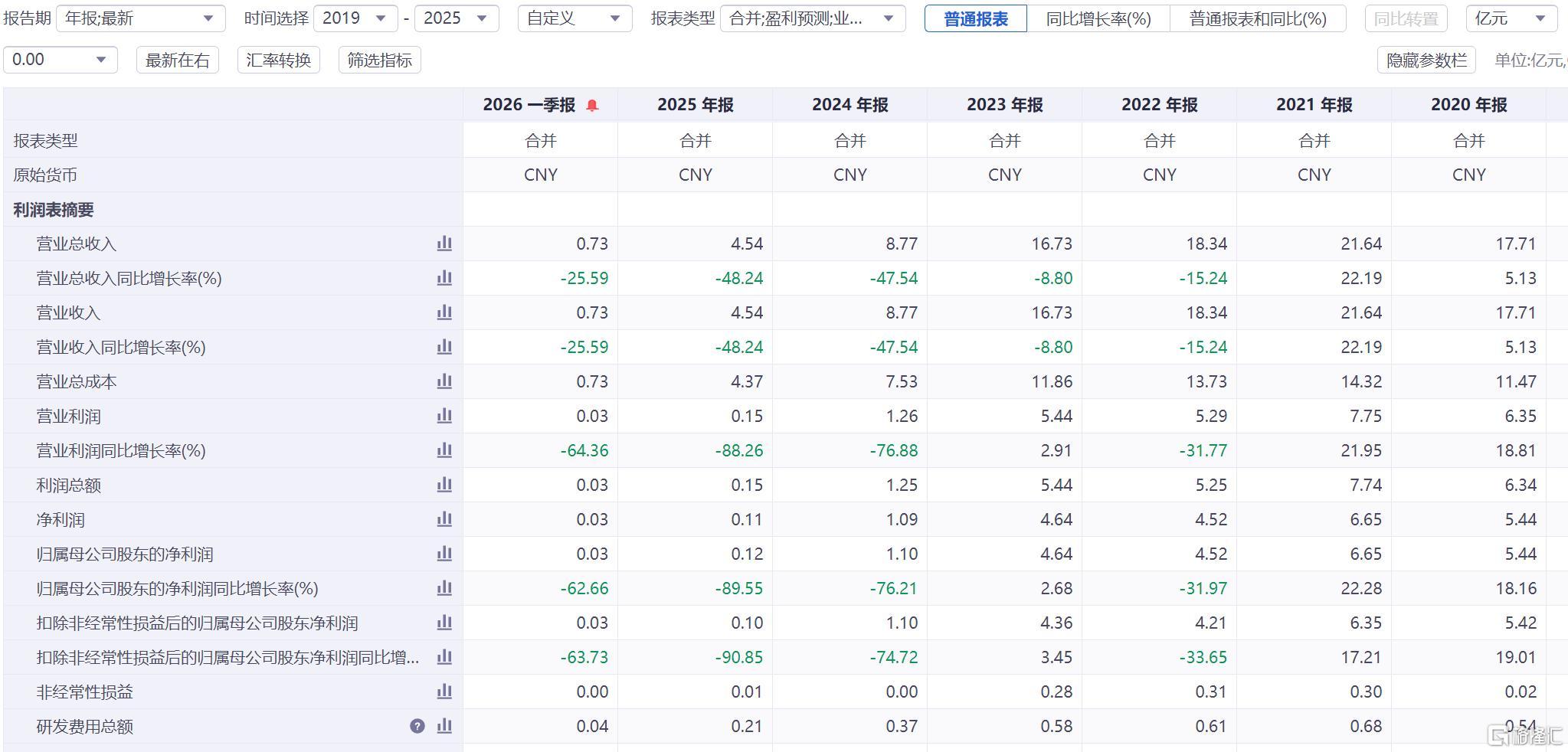The image size is (1568, 752).
Task: Expand the 亿元 unit dropdown
Action: (1511, 18)
